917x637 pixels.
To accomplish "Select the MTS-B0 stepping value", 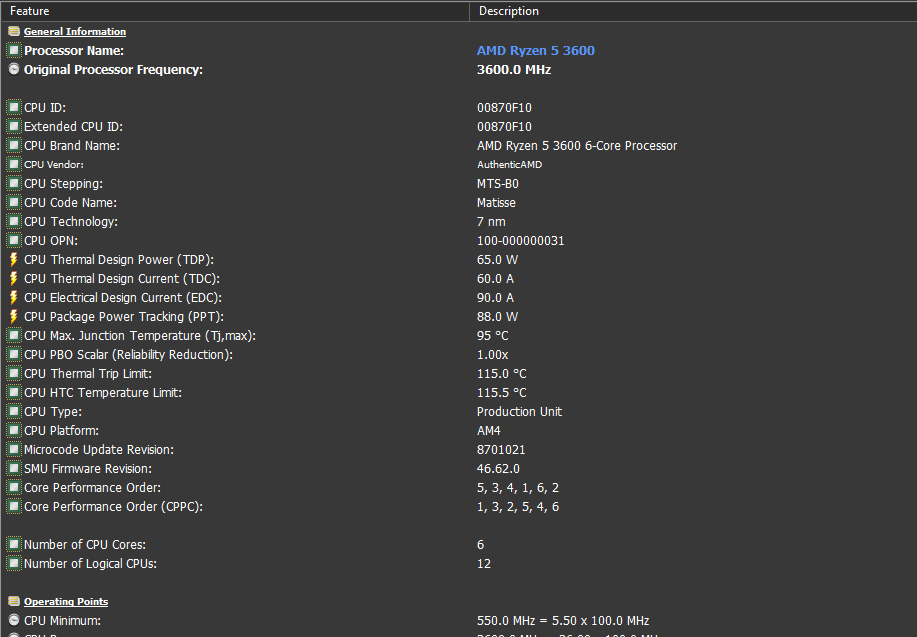I will click(498, 184).
